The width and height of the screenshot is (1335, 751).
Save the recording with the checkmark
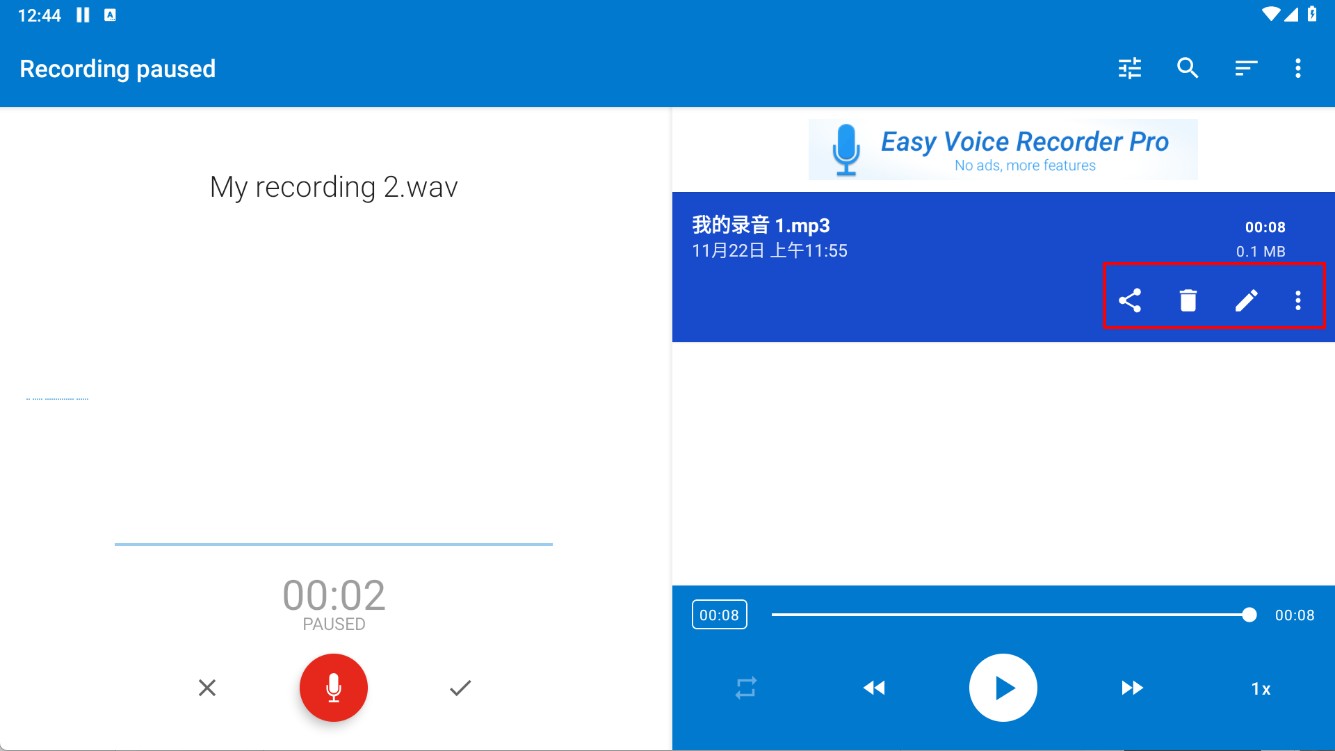(x=460, y=688)
